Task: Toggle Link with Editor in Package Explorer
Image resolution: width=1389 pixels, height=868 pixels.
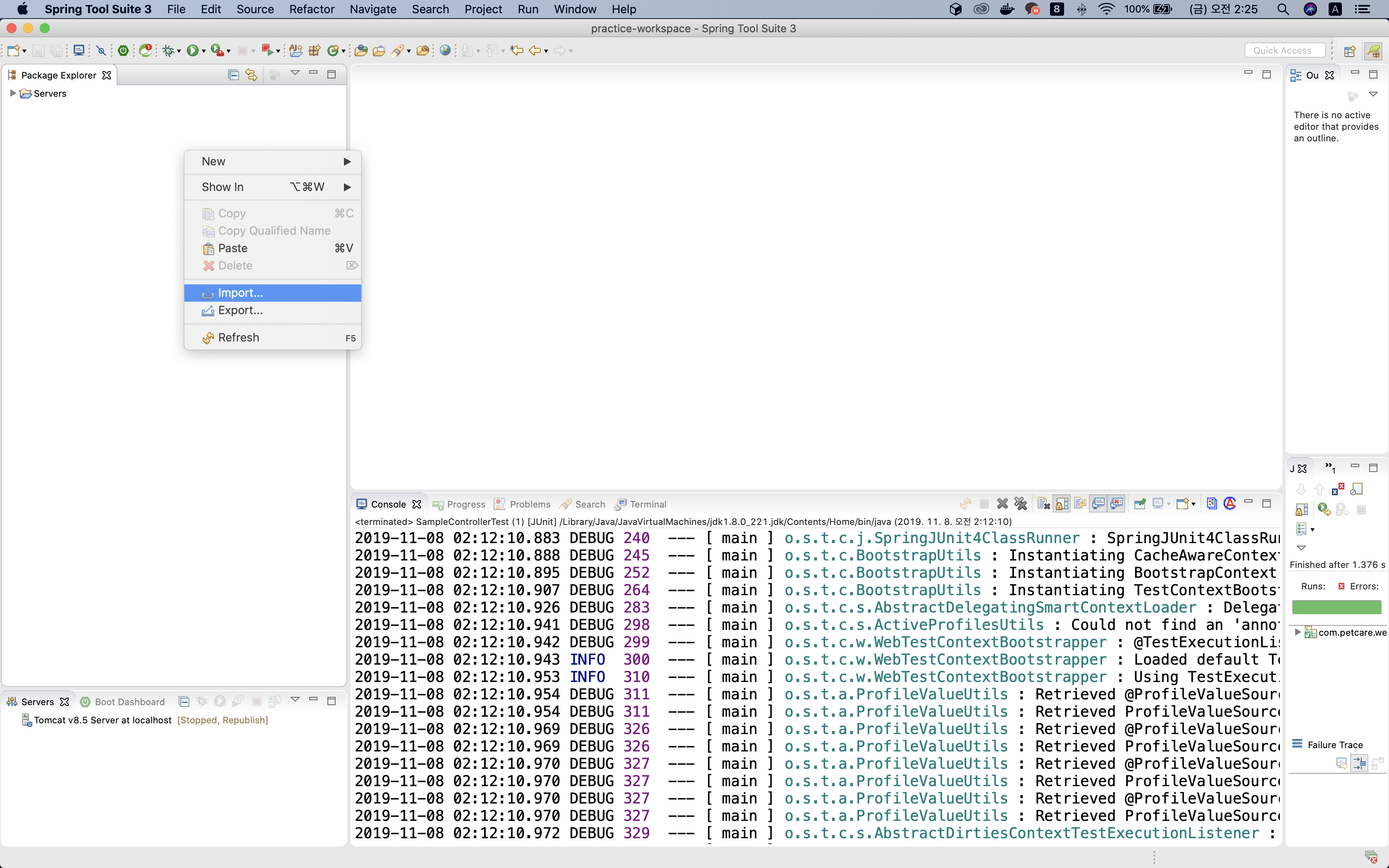Action: 251,75
